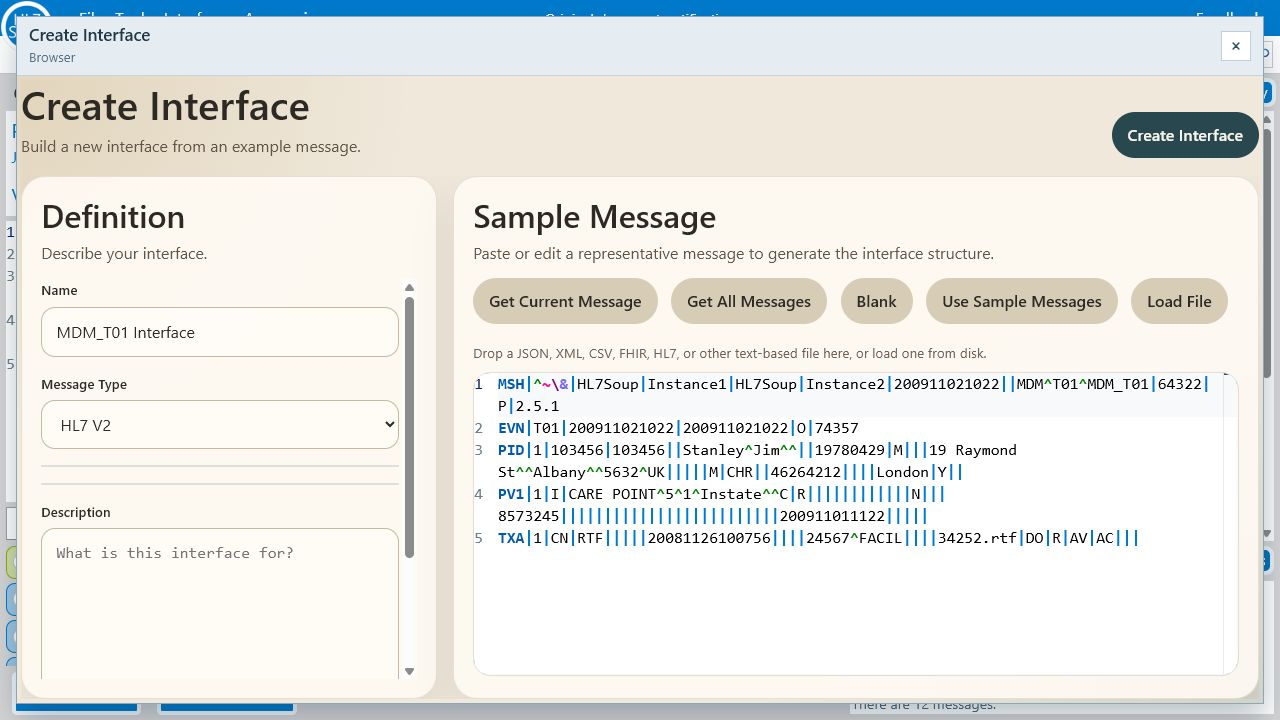Click the MDM^T01^MDM_T01 message type value
1280x720 pixels.
[1083, 384]
